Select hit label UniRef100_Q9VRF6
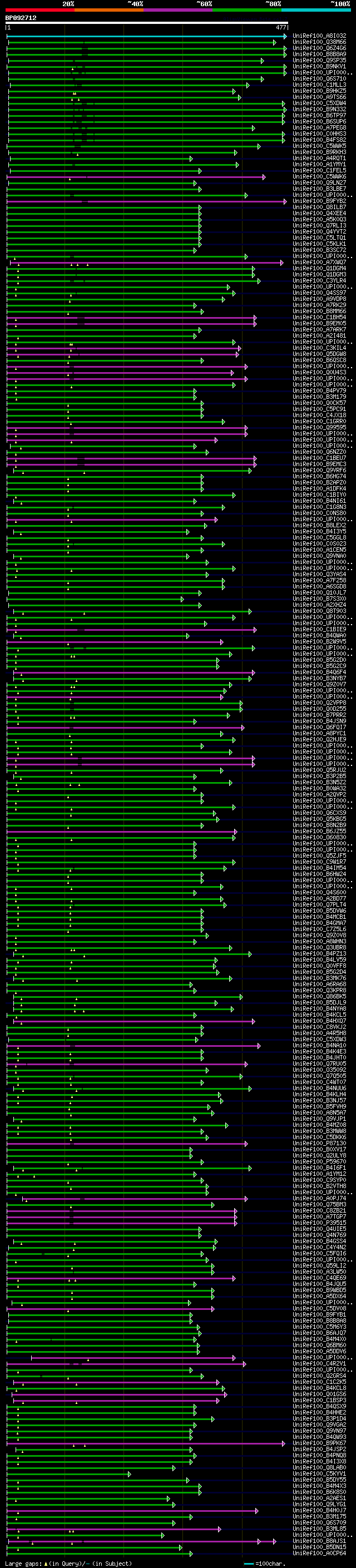The height and width of the screenshot is (1568, 356). [319, 471]
